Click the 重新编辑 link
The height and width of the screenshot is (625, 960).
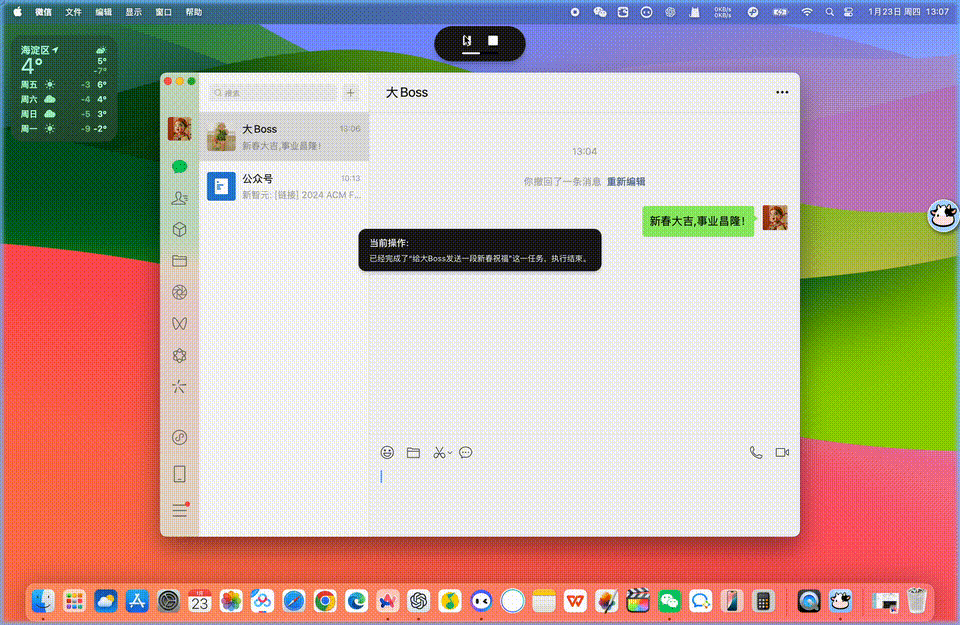click(626, 182)
